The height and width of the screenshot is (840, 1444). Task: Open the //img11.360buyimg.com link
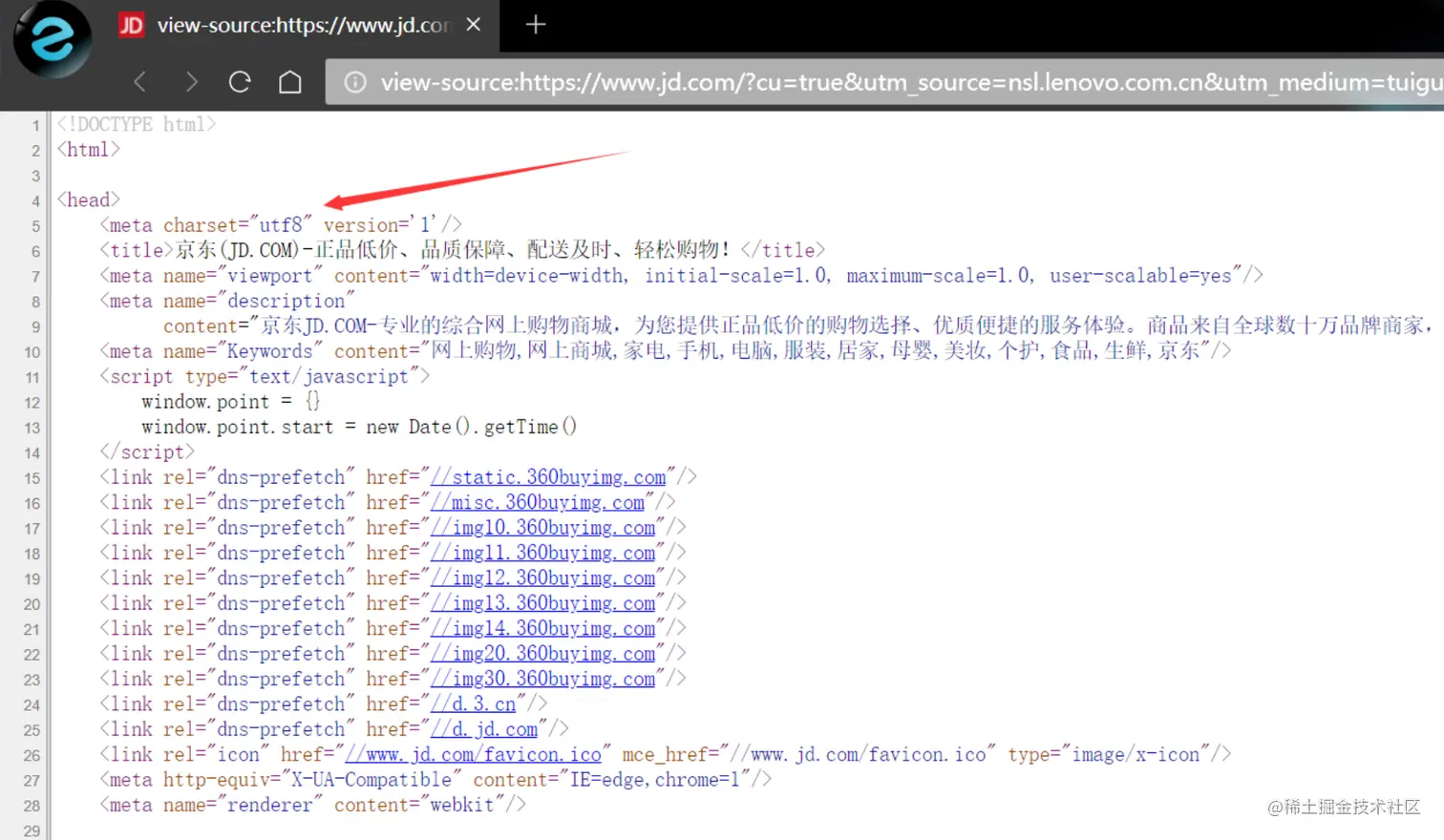point(543,553)
